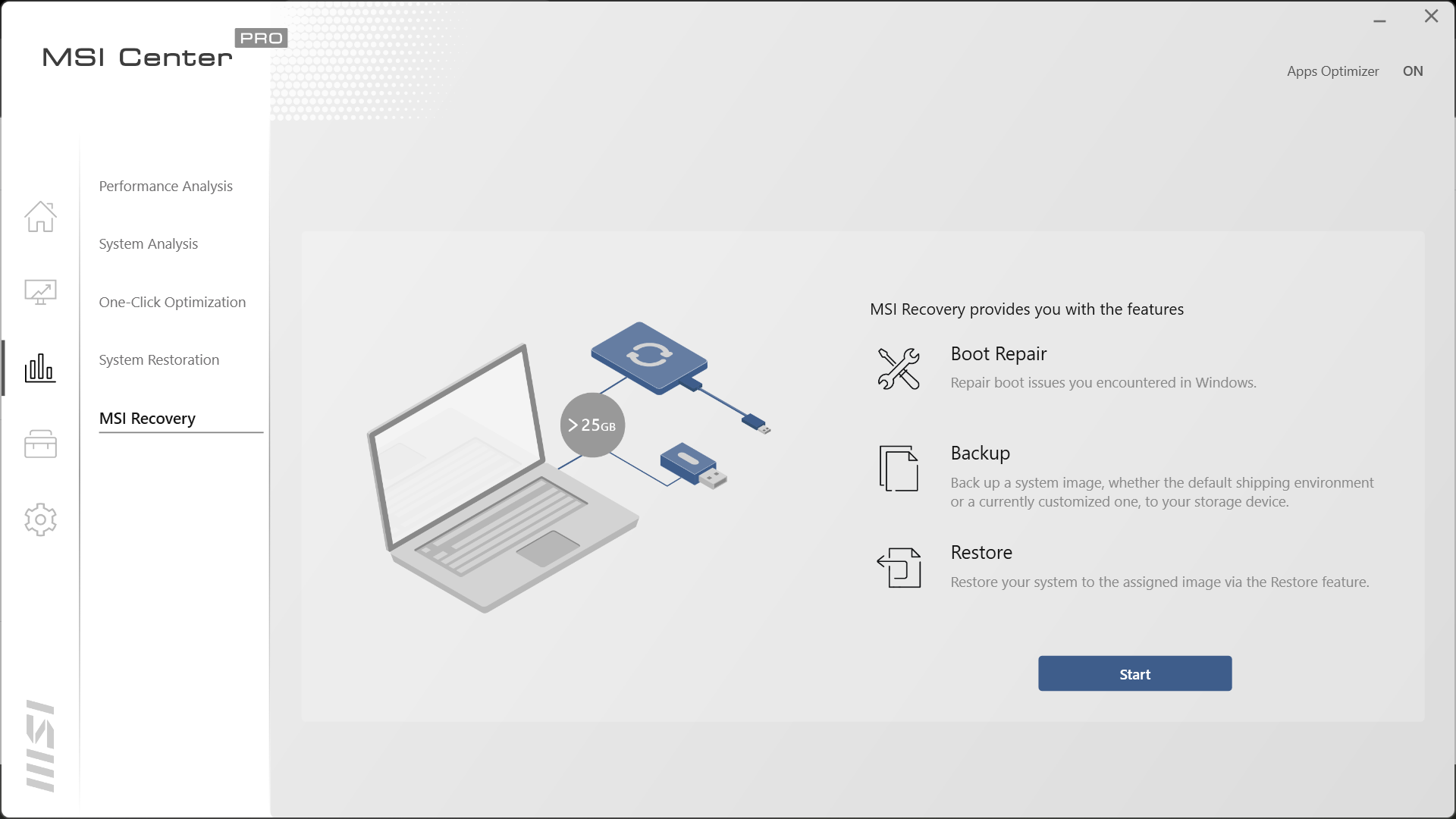Image resolution: width=1456 pixels, height=819 pixels.
Task: Click the Settings gear sidebar icon
Action: 40,520
